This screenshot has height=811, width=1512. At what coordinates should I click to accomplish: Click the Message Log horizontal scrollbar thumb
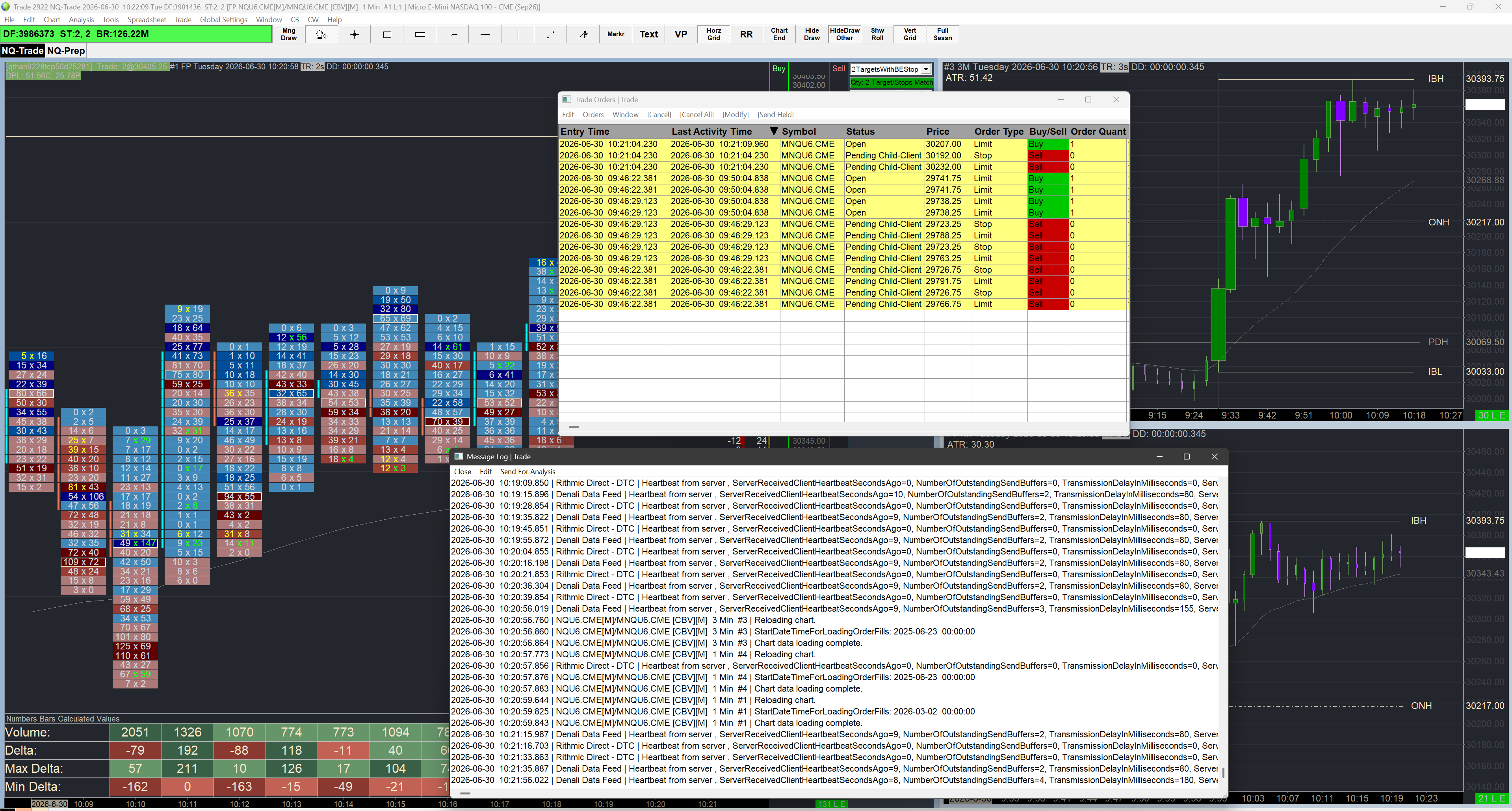(465, 793)
